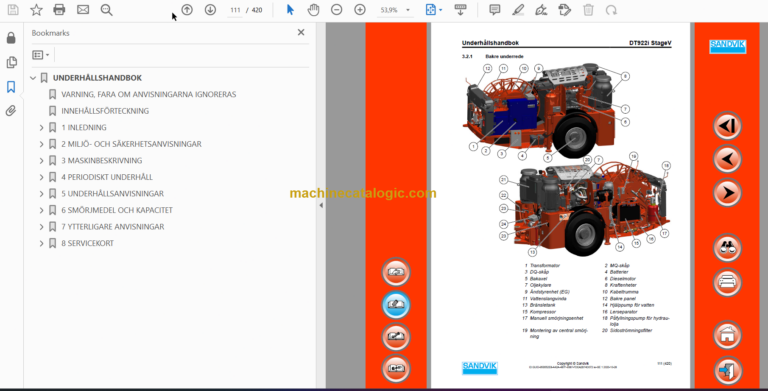Image resolution: width=768 pixels, height=391 pixels.
Task: Activate the Selection arrow tool
Action: (x=290, y=10)
